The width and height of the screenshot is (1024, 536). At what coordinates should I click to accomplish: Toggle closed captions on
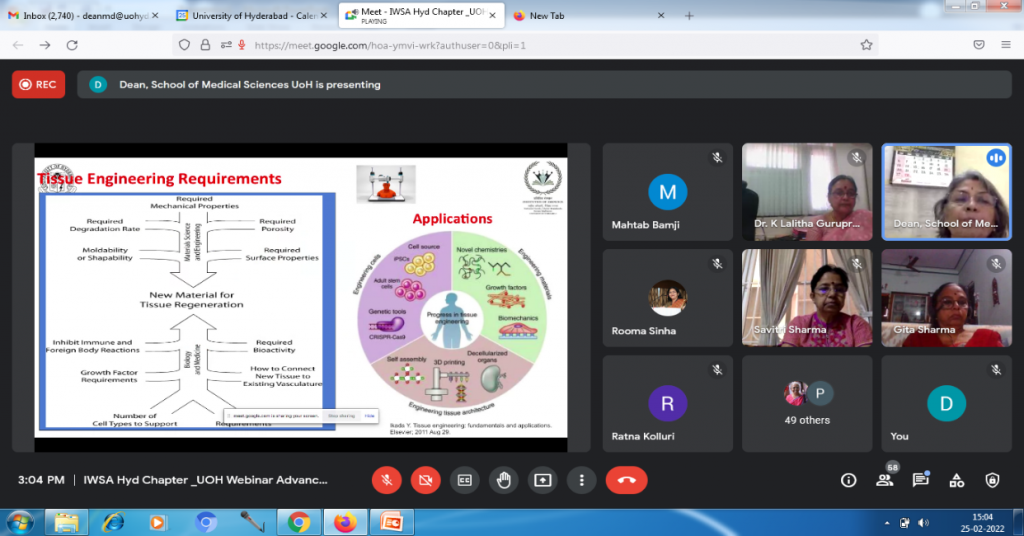(x=464, y=480)
